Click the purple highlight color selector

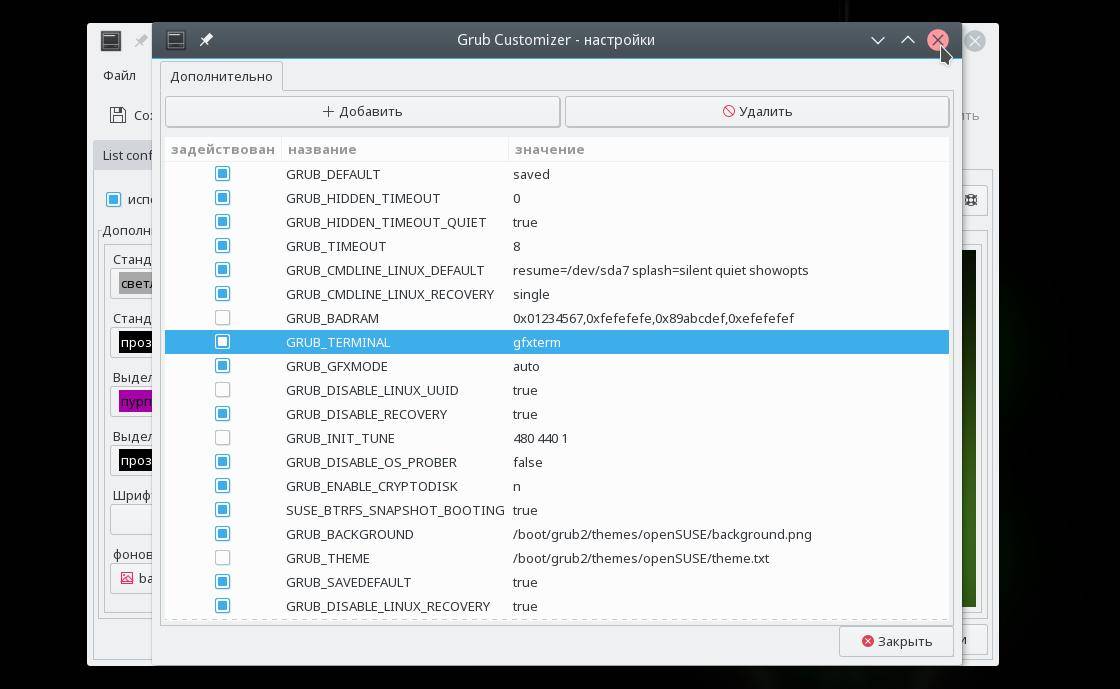tap(135, 402)
